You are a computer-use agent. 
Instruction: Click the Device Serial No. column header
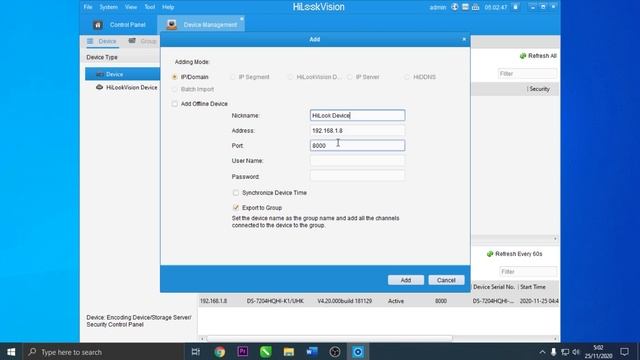coord(494,287)
